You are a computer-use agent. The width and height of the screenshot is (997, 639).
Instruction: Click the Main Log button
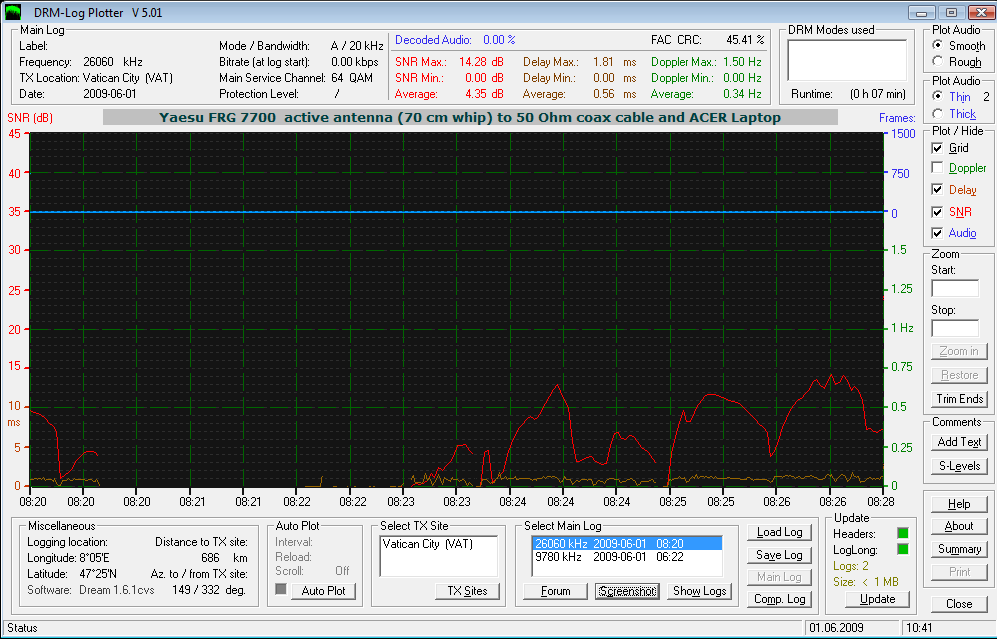pyautogui.click(x=779, y=577)
